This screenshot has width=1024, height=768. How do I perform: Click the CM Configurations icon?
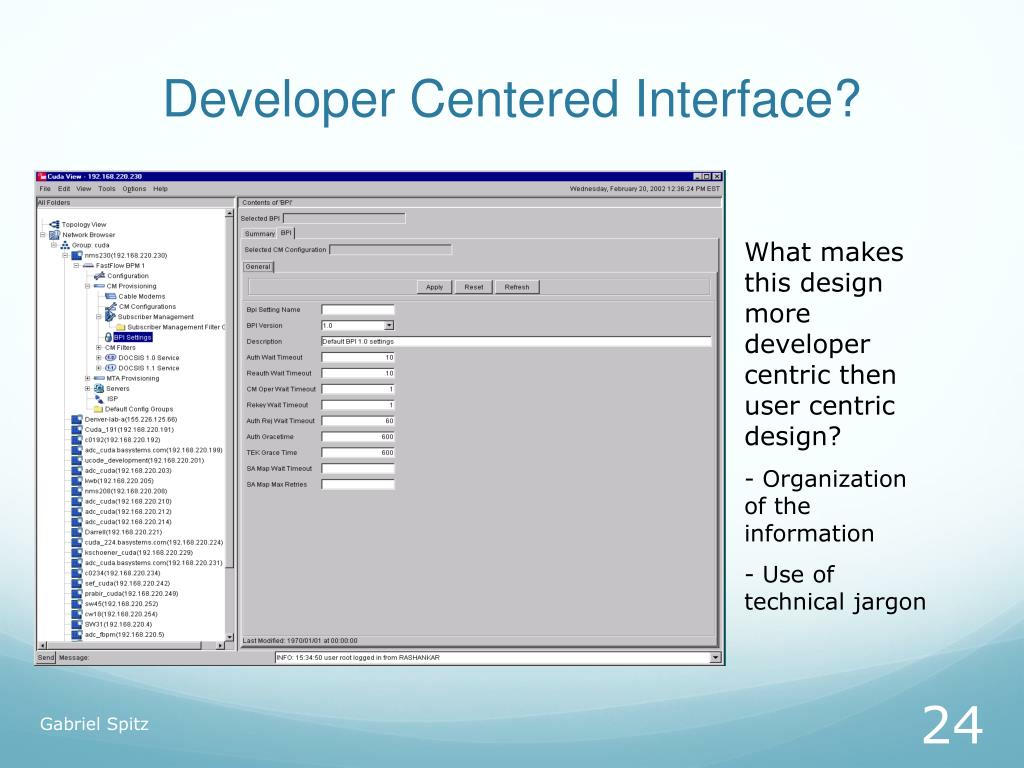(110, 306)
